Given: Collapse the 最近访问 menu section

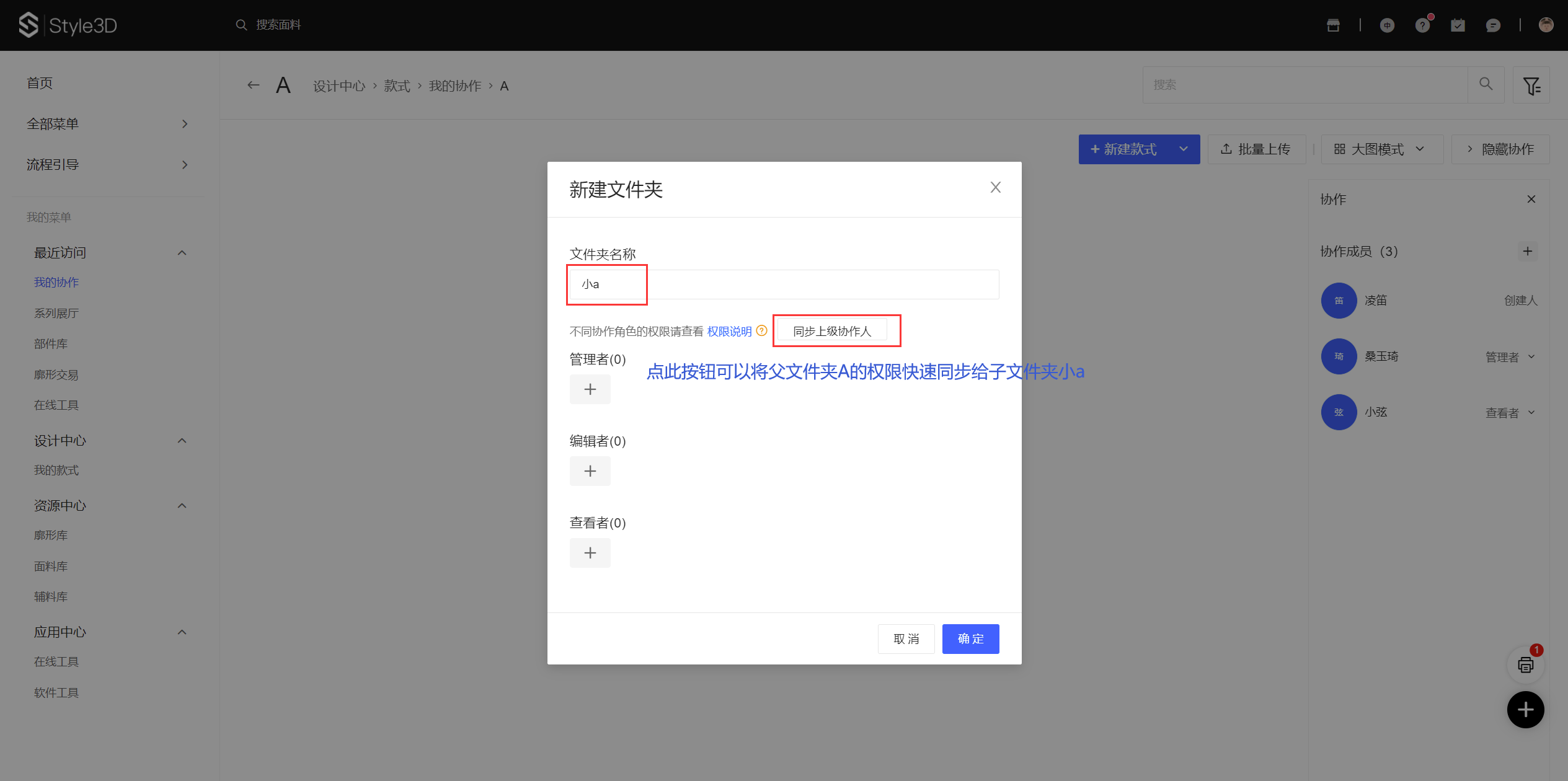Looking at the screenshot, I should tap(182, 253).
